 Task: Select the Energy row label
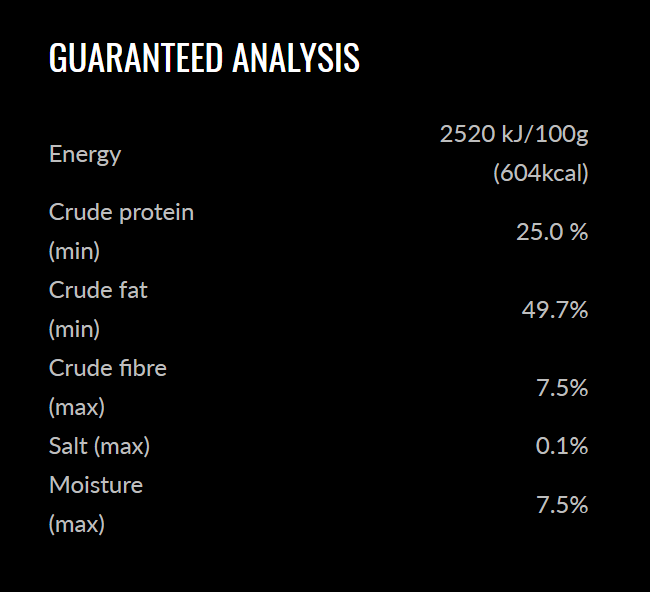85,154
